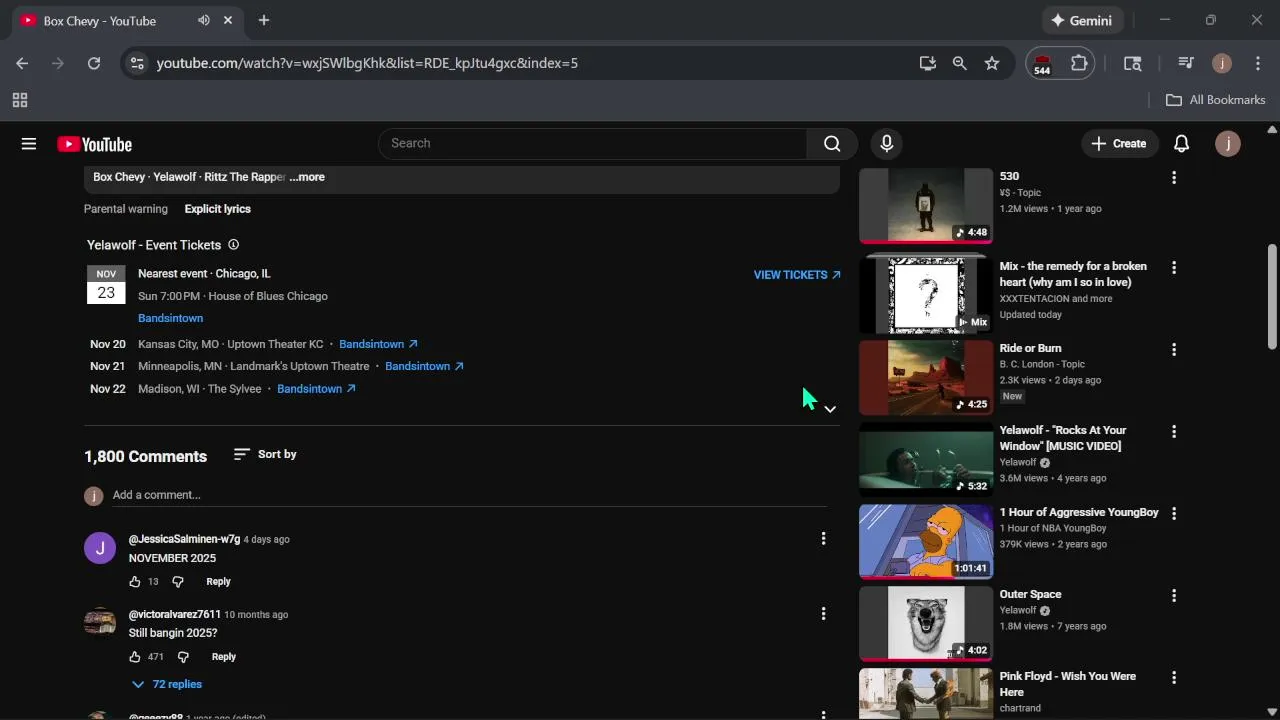Expand description with ...more
The height and width of the screenshot is (720, 1280).
click(x=307, y=177)
